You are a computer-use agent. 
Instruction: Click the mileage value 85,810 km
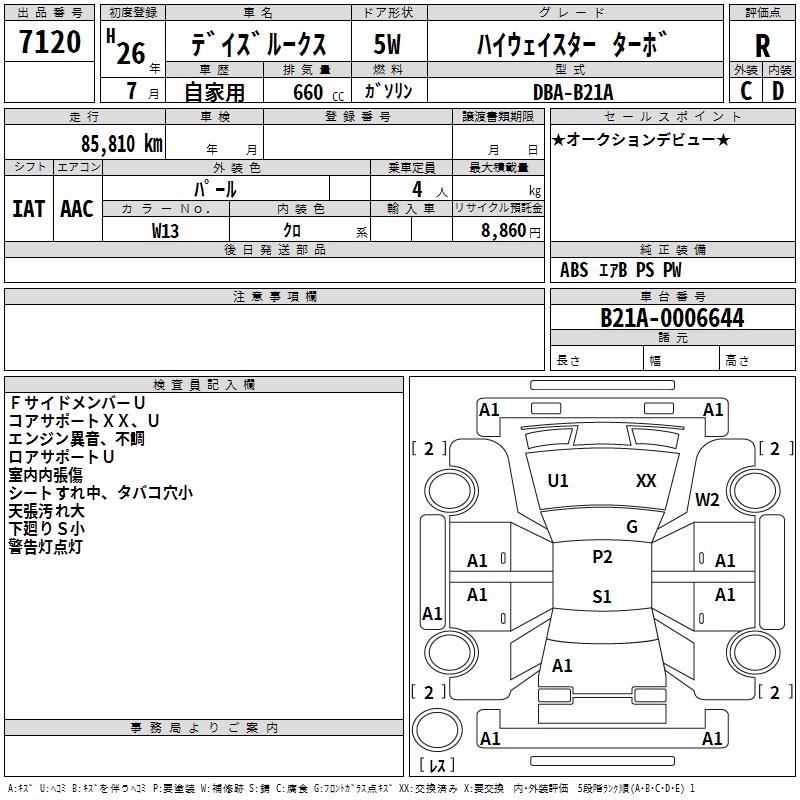pyautogui.click(x=122, y=143)
